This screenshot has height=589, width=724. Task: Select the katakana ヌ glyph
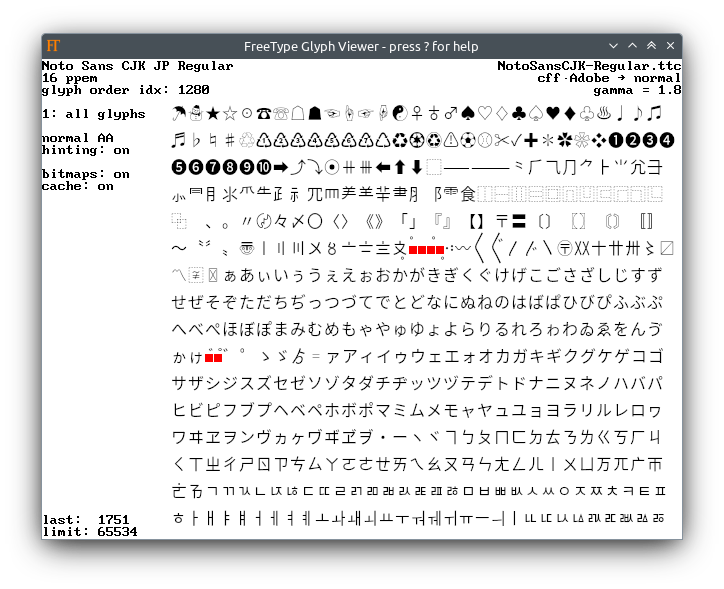[570, 384]
